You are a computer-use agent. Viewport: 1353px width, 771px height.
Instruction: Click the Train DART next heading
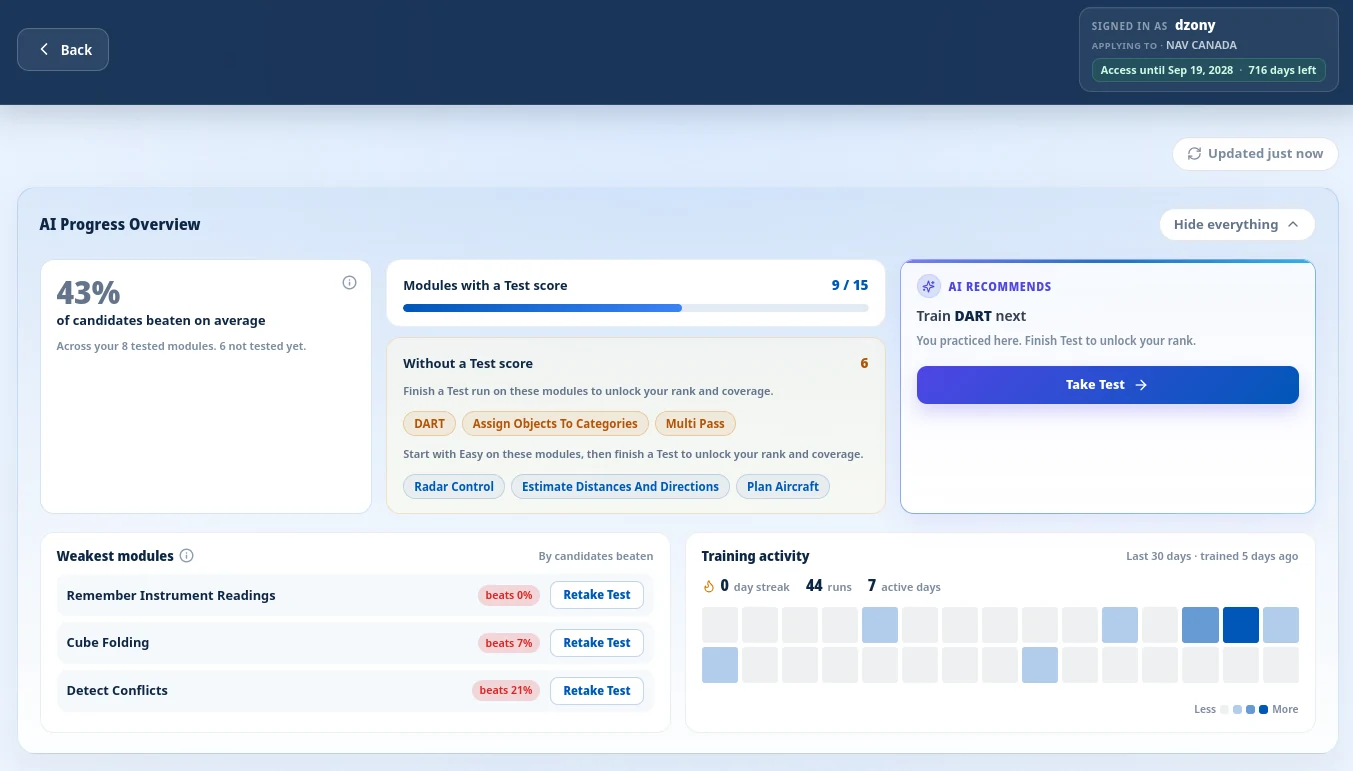click(971, 316)
